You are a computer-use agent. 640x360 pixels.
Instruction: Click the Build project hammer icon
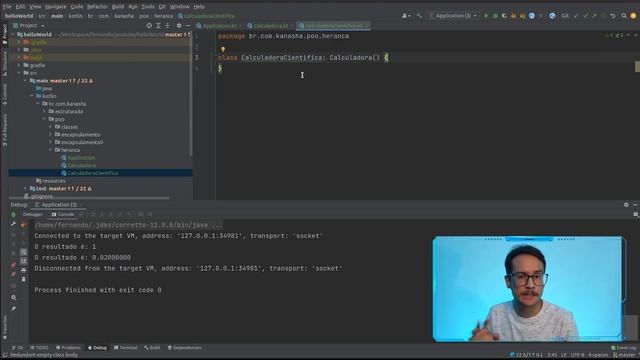(419, 16)
